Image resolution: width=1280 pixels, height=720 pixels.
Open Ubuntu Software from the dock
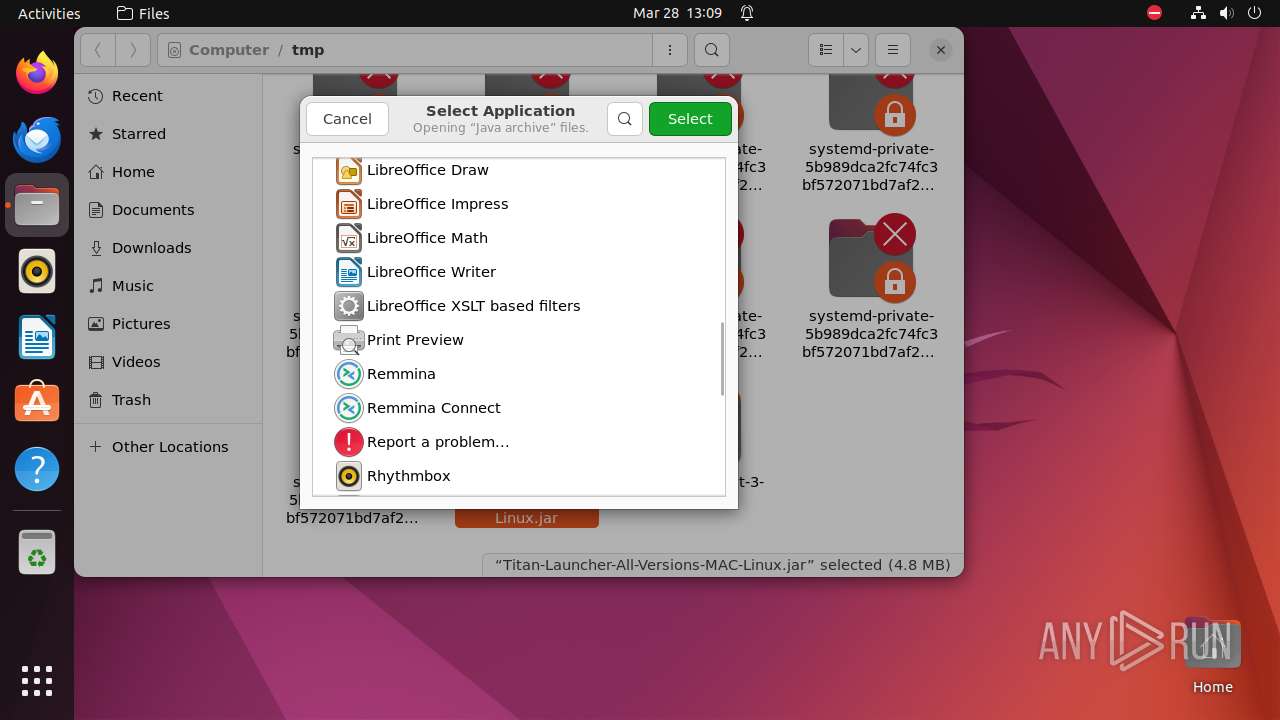click(x=37, y=403)
